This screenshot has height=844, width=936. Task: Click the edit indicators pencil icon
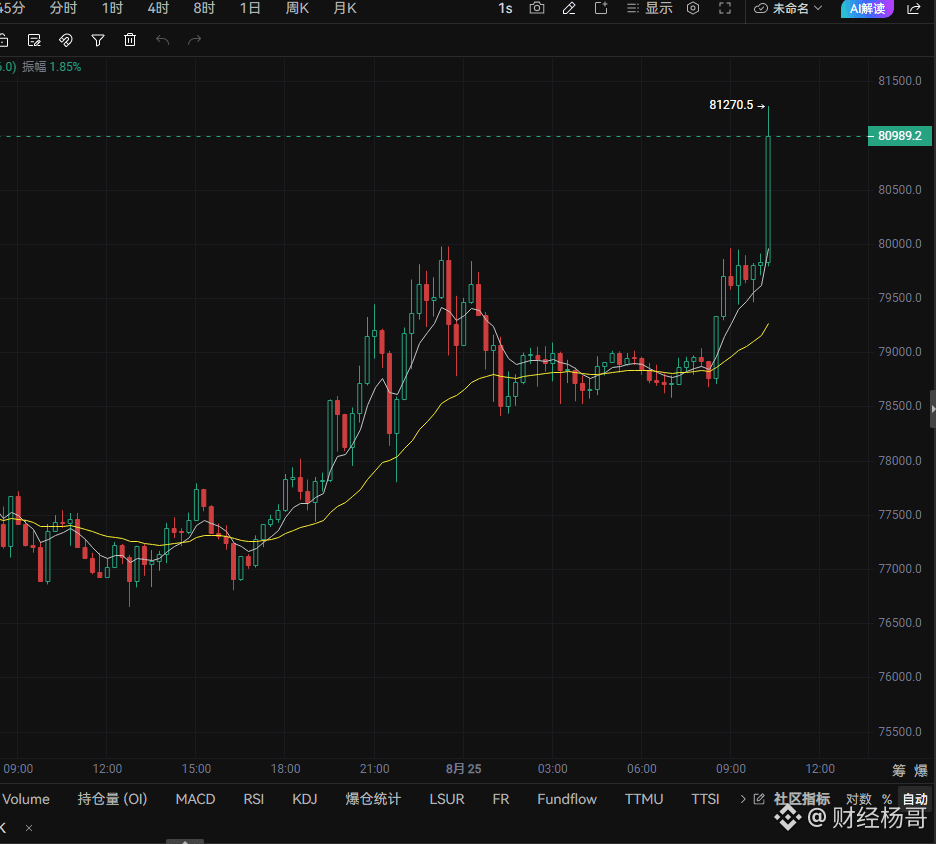click(759, 799)
